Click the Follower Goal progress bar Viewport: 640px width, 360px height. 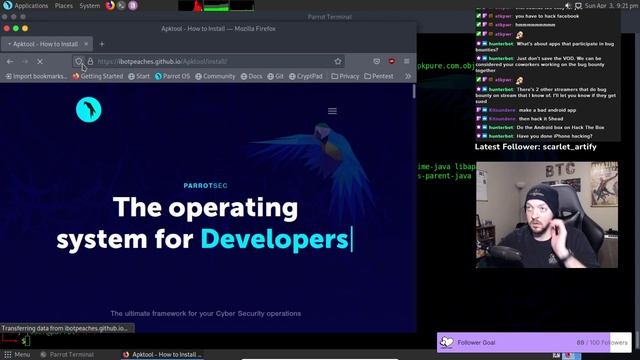tap(534, 342)
